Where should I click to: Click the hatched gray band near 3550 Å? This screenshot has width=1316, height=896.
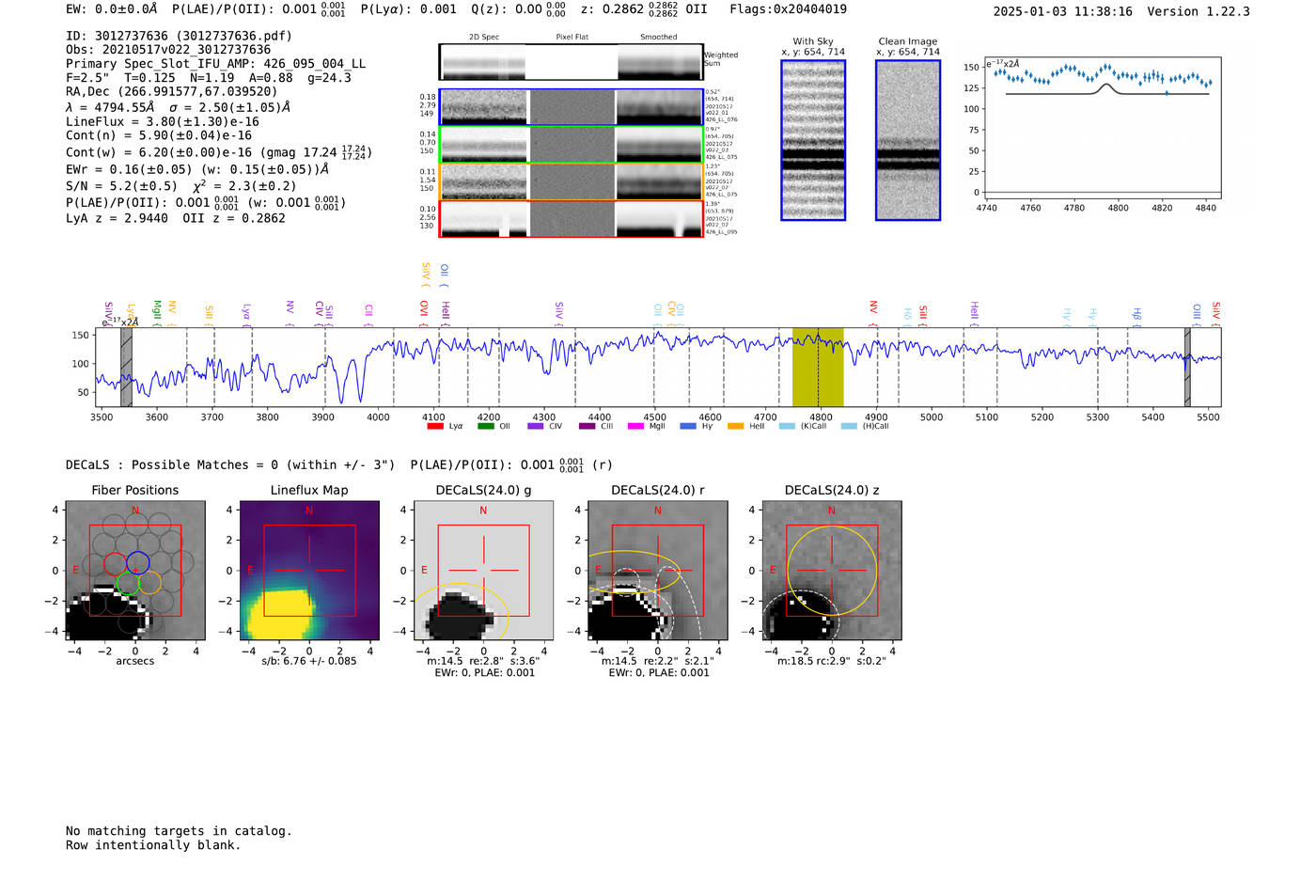[x=126, y=367]
